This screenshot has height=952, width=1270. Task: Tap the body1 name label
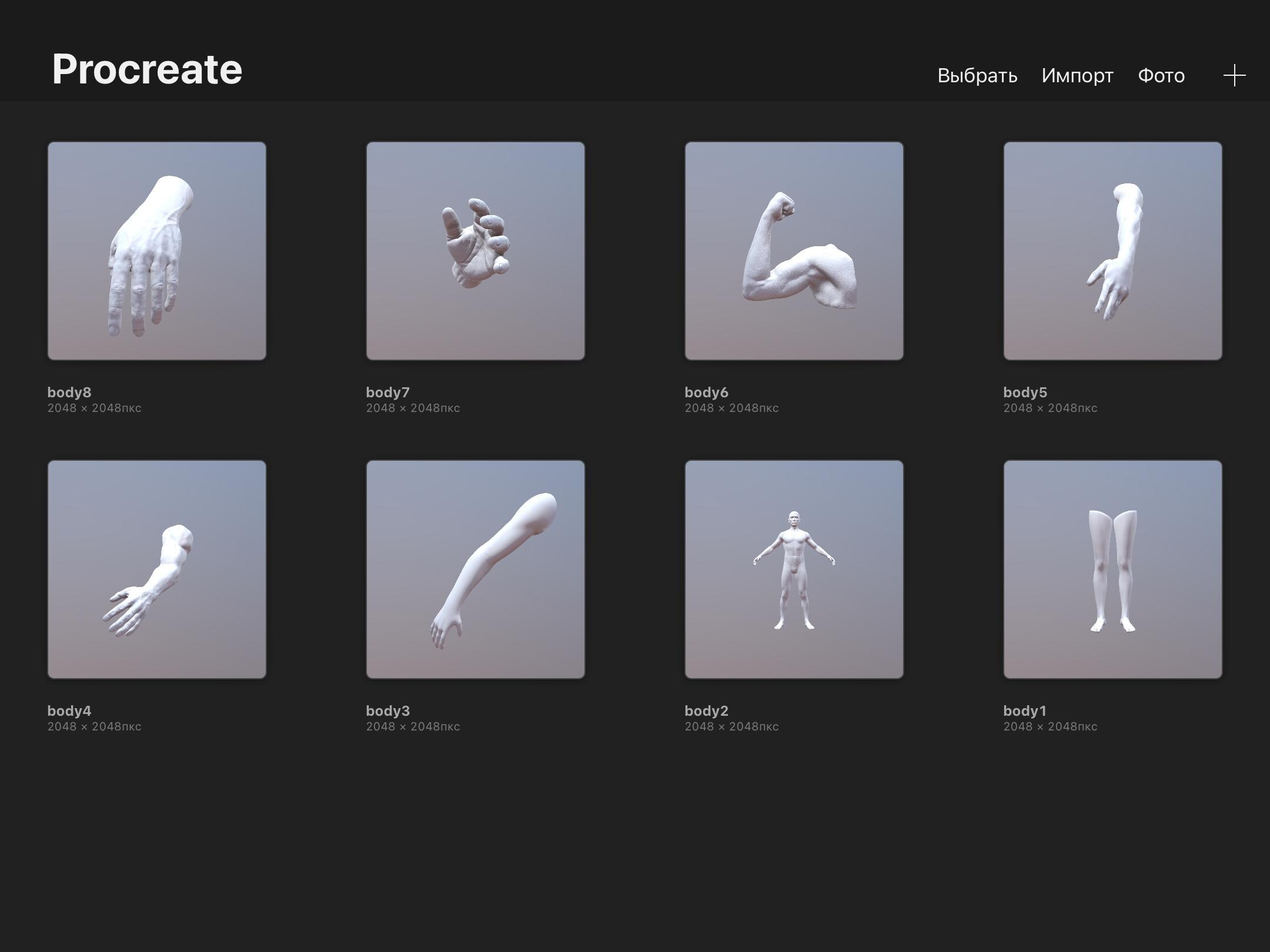pyautogui.click(x=1025, y=710)
